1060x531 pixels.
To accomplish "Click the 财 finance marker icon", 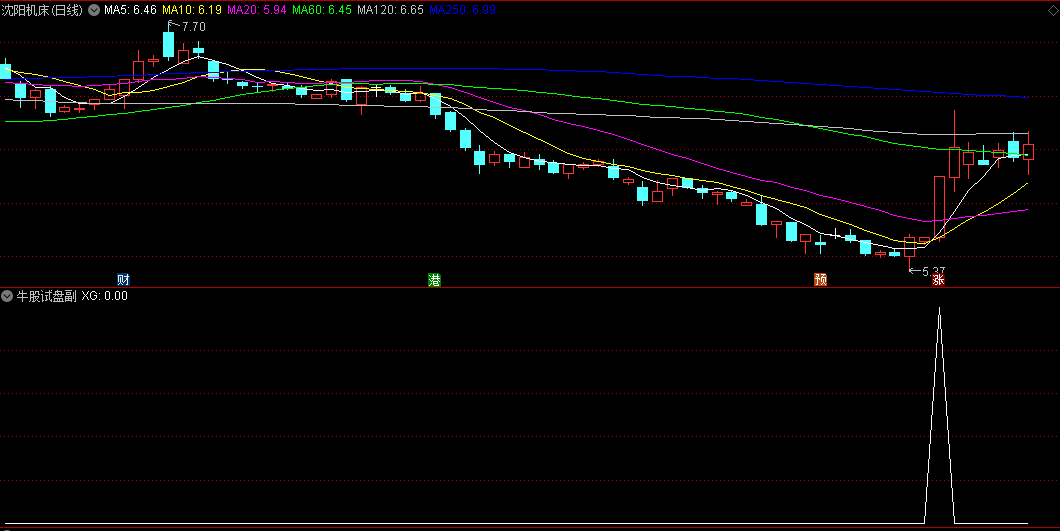I will coord(123,279).
